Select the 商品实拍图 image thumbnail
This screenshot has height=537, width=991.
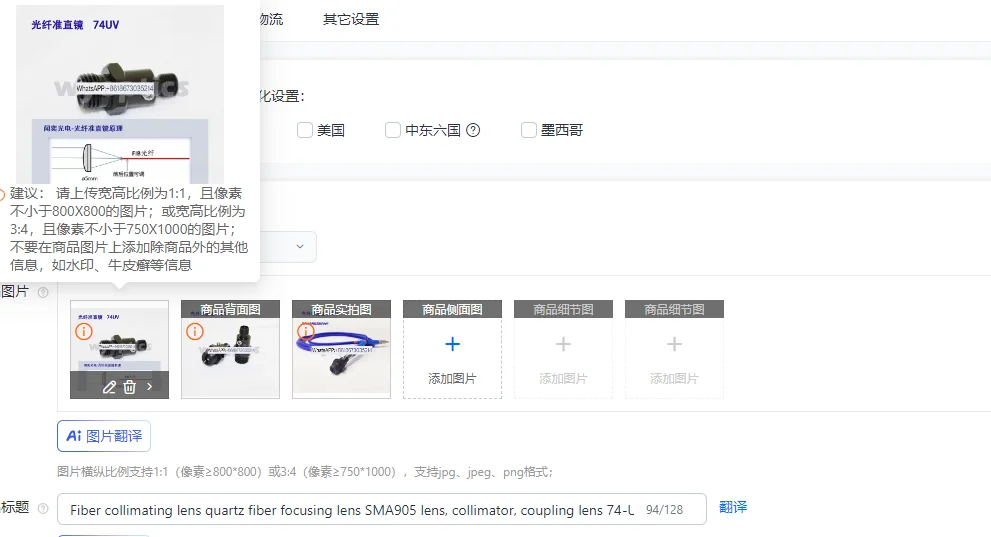[341, 349]
